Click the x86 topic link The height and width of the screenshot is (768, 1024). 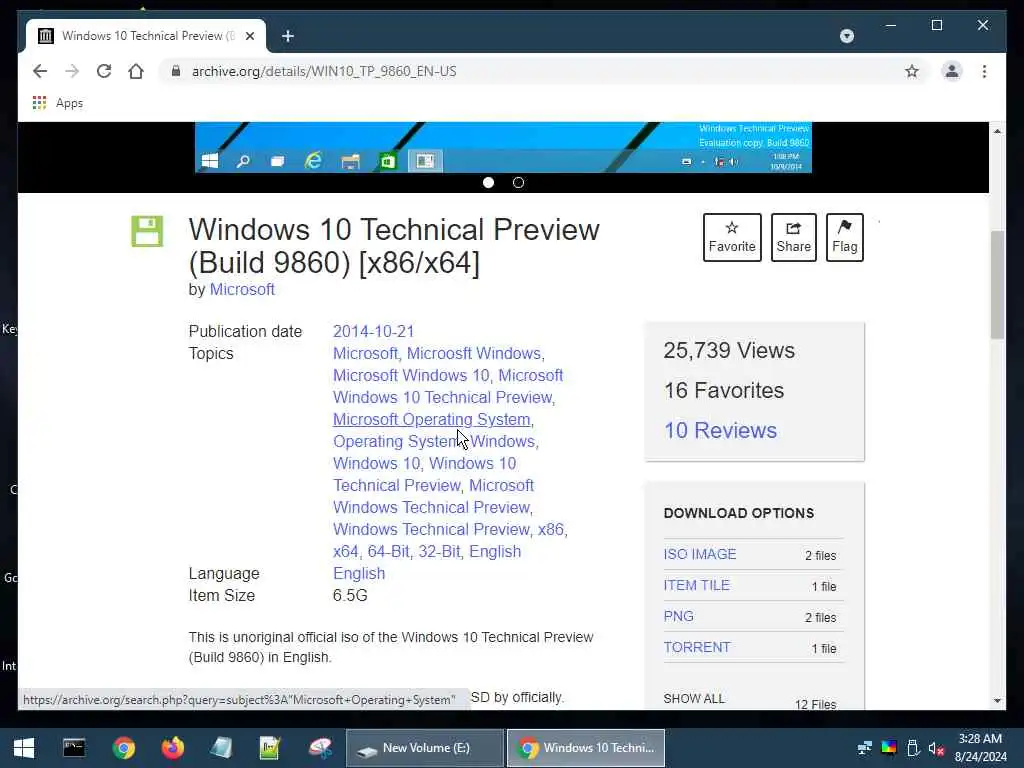551,529
